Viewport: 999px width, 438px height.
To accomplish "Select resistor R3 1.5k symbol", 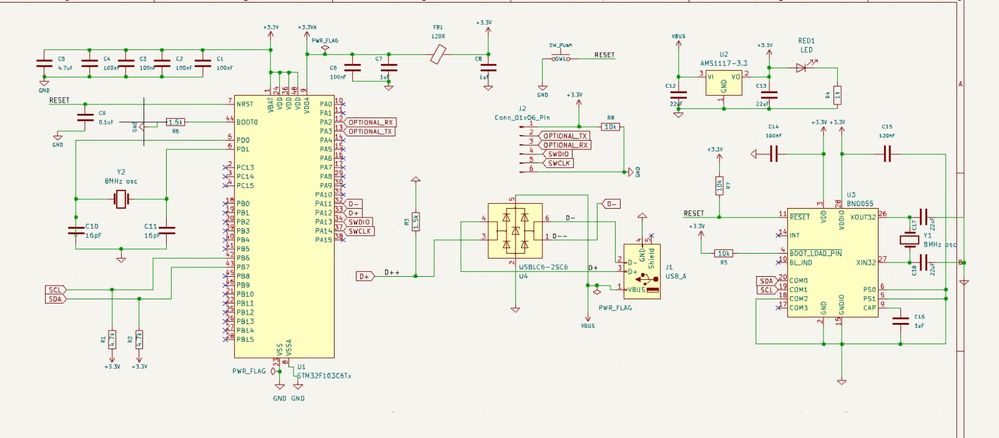I will [415, 221].
